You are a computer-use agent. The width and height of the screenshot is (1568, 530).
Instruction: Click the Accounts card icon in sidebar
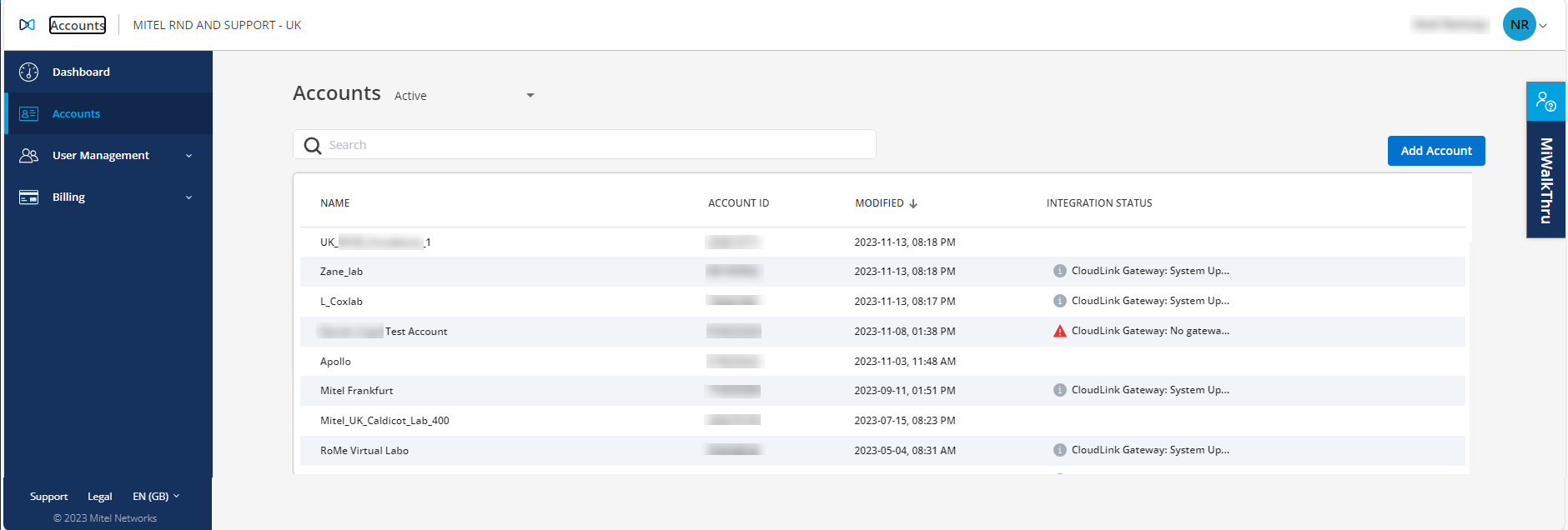[x=29, y=114]
